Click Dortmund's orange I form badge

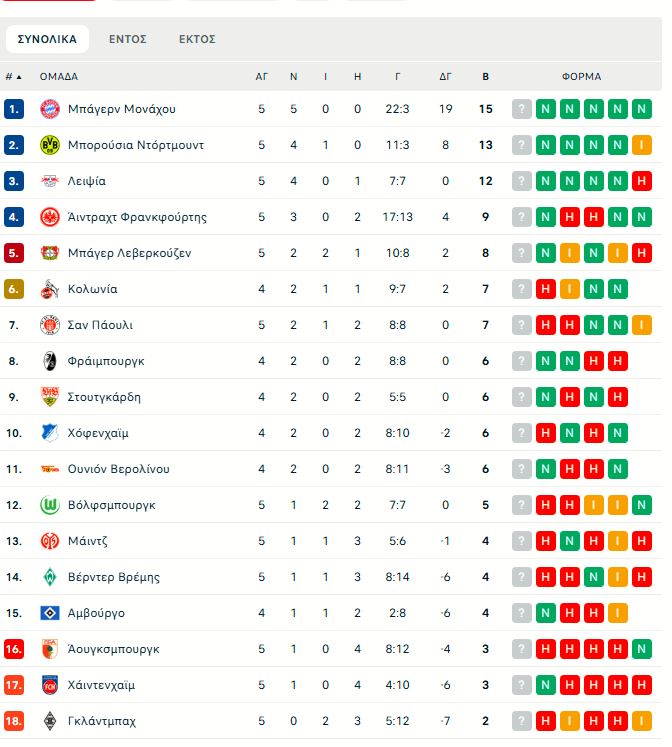coord(642,145)
